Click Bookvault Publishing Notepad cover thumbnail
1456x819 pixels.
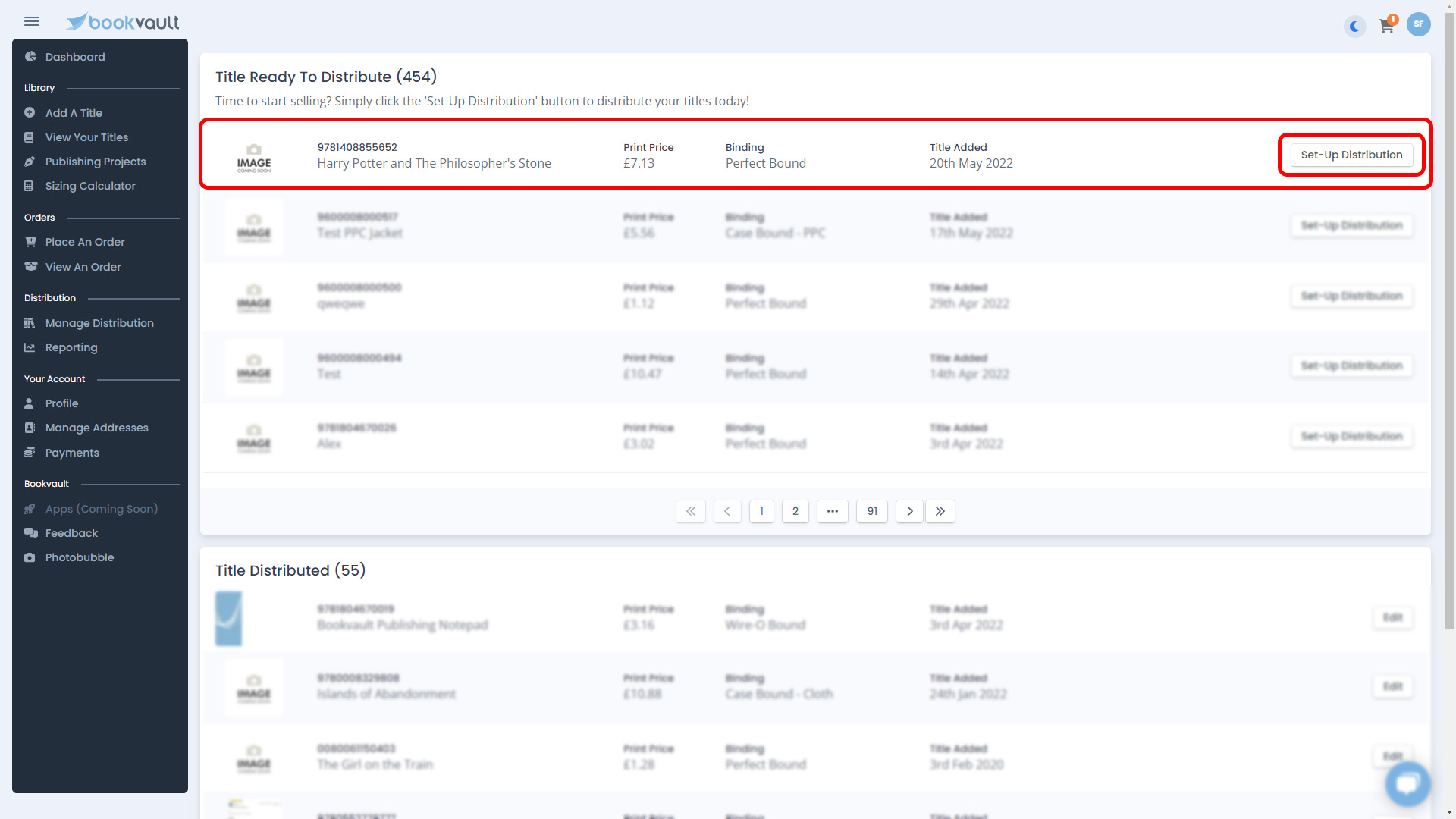tap(229, 619)
